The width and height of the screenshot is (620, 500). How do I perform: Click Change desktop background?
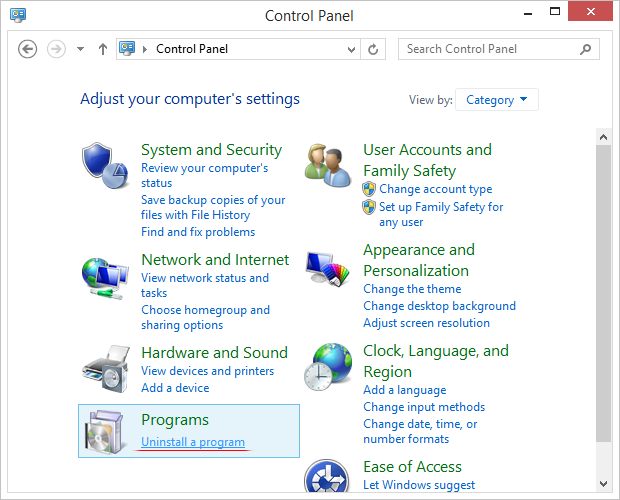coord(440,306)
